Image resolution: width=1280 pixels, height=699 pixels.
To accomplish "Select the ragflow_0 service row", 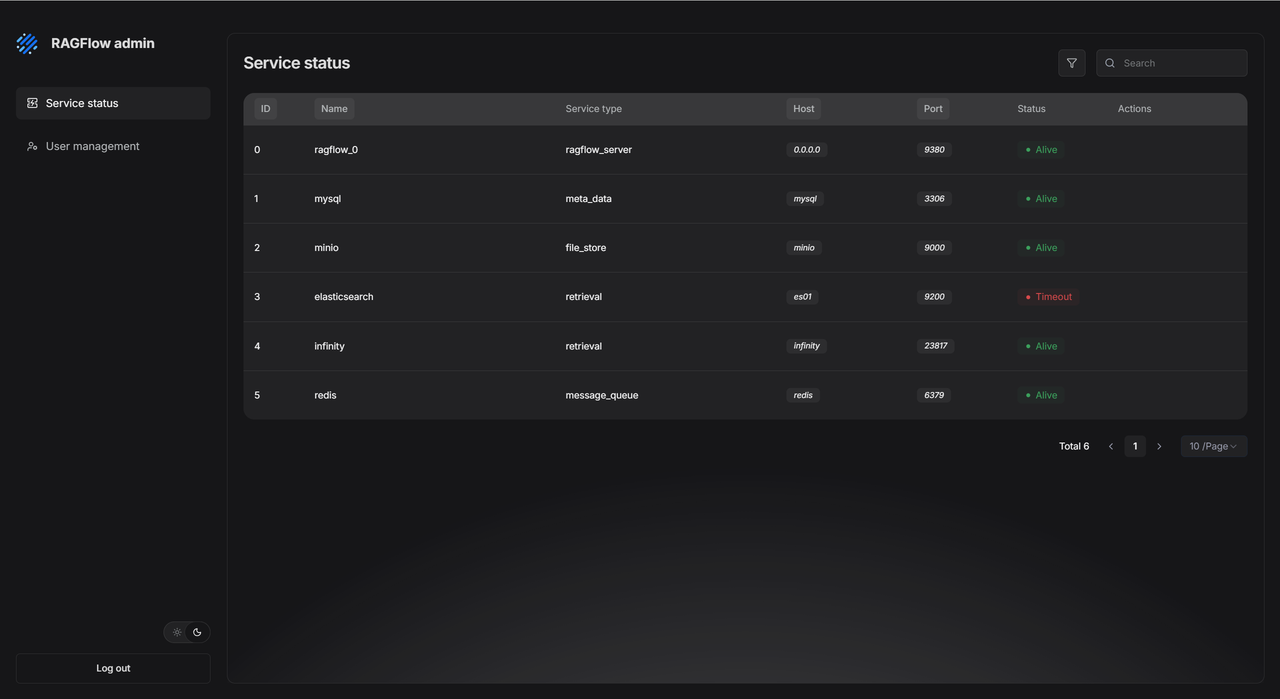I will (336, 150).
